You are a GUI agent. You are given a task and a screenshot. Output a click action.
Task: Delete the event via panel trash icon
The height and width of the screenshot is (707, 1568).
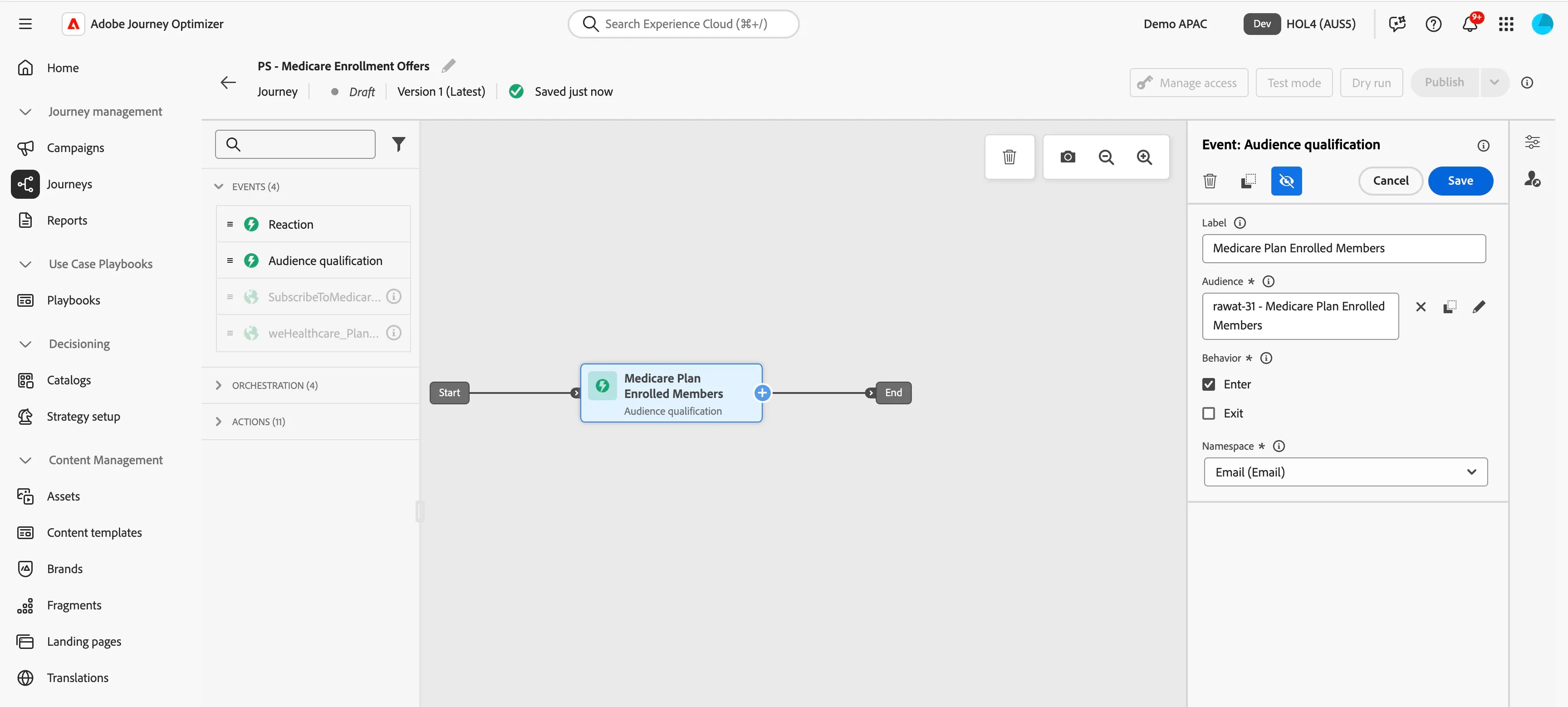pos(1210,181)
